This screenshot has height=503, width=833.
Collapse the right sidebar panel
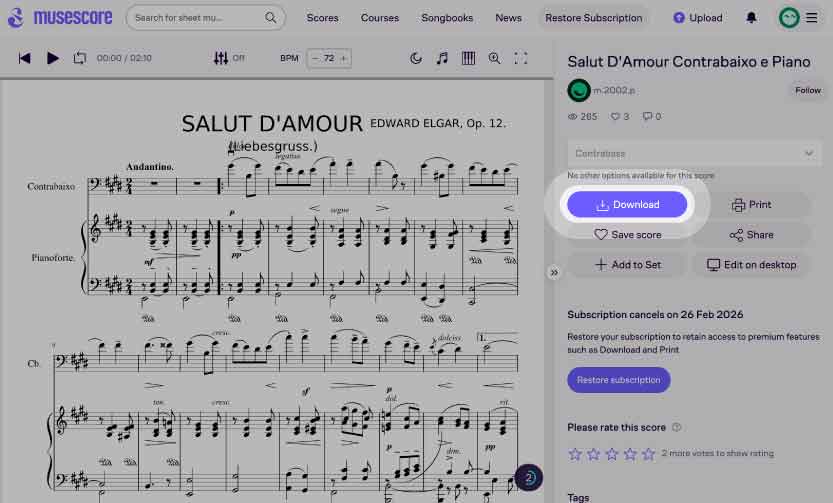554,272
